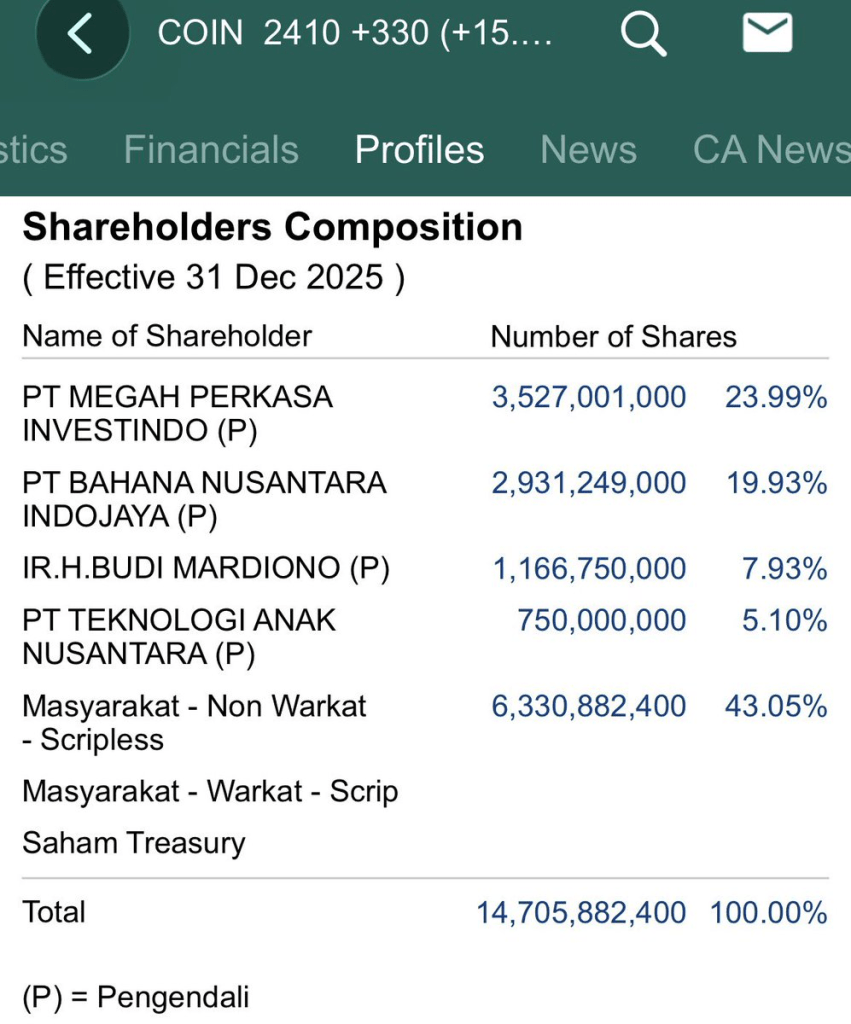Select the Saham Treasury row
This screenshot has height=1024, width=851.
[x=133, y=842]
